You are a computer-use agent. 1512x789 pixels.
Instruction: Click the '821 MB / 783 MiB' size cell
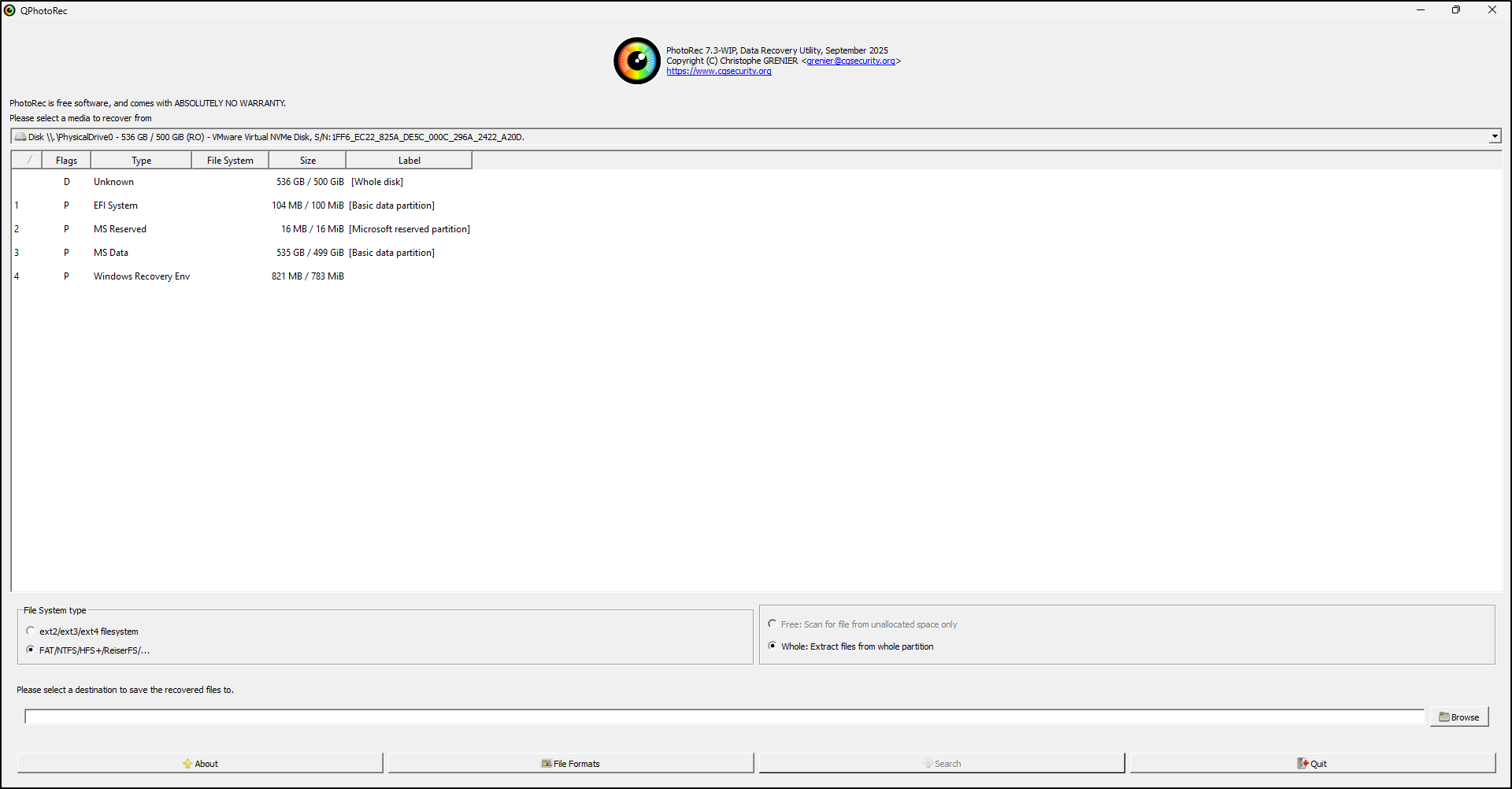308,276
